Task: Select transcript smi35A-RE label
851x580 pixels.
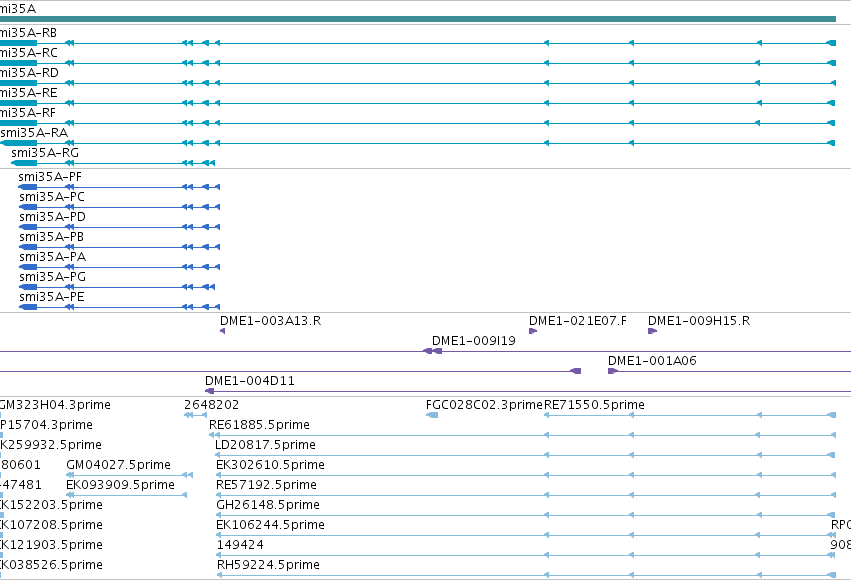Action: pyautogui.click(x=29, y=93)
